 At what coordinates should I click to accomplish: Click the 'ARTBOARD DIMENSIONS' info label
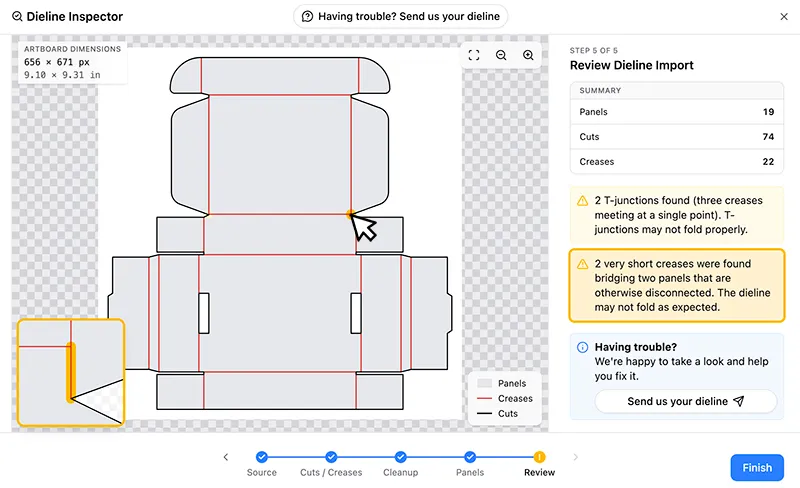[72, 49]
